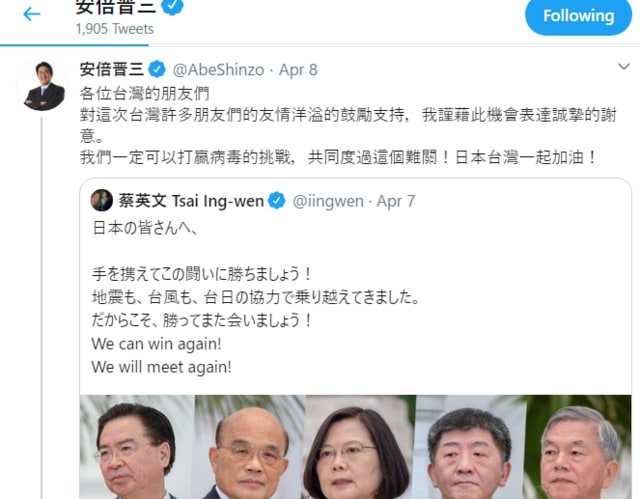
Task: Click the back arrow icon
Action: [x=31, y=14]
